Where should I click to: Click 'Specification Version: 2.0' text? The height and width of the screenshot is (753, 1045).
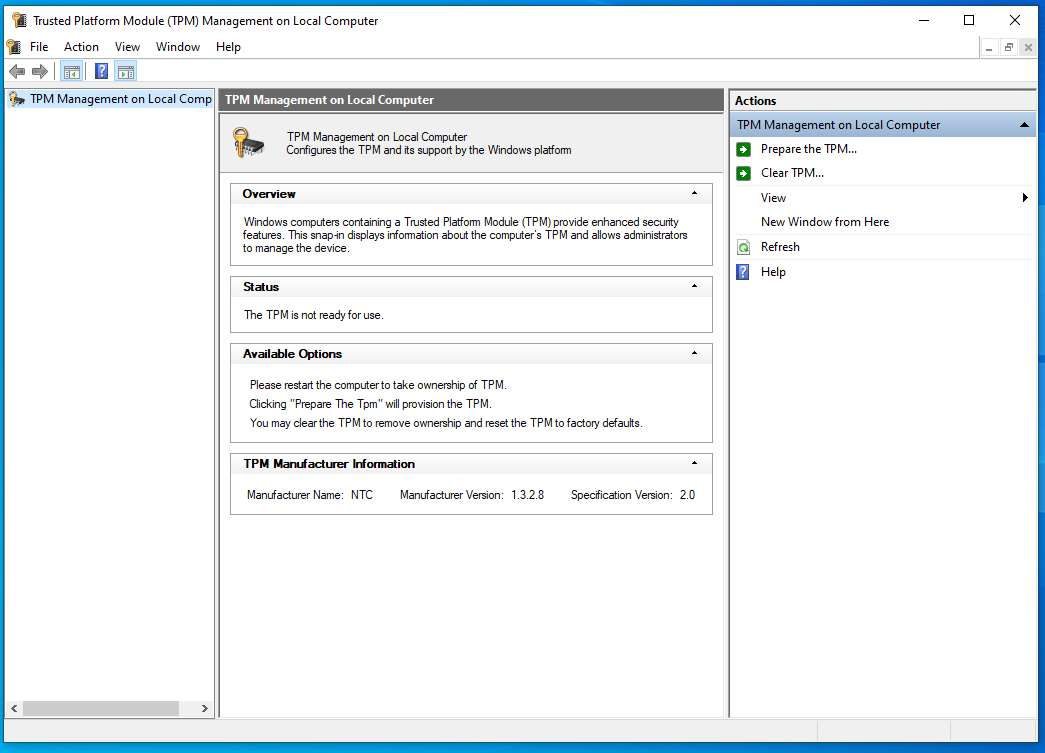(x=632, y=495)
